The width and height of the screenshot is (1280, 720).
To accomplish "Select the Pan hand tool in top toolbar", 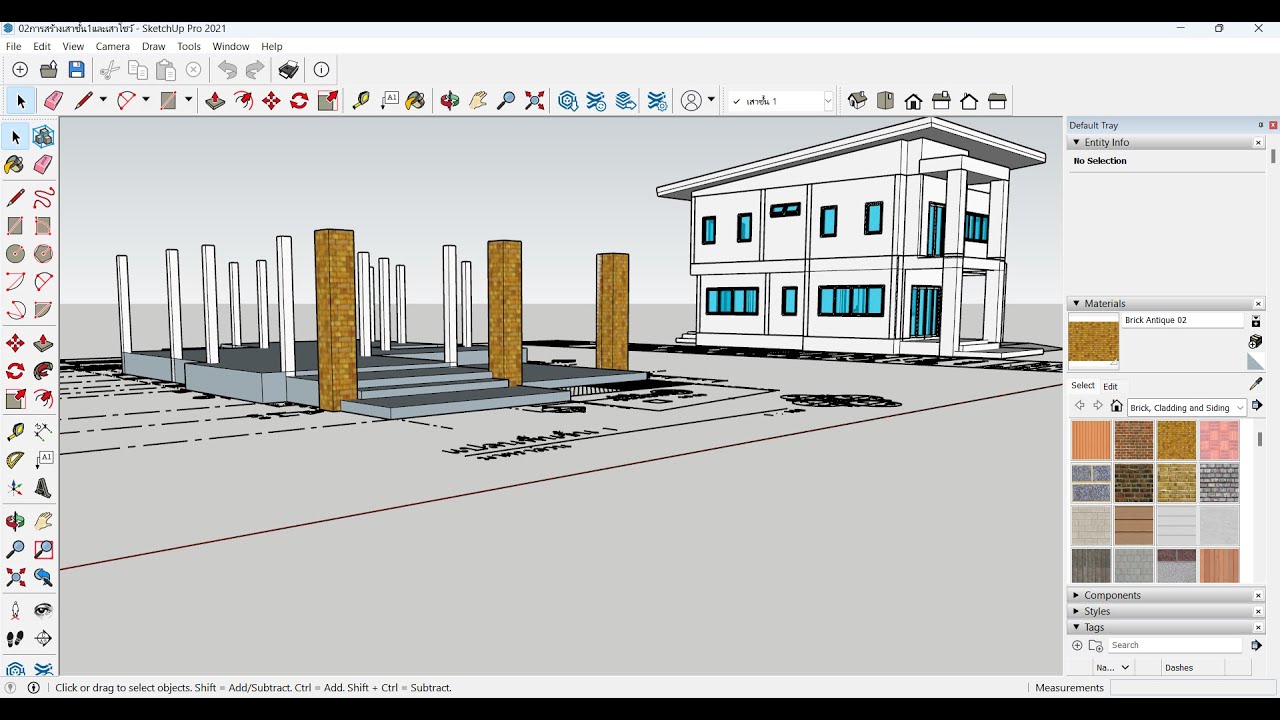I will click(x=478, y=101).
